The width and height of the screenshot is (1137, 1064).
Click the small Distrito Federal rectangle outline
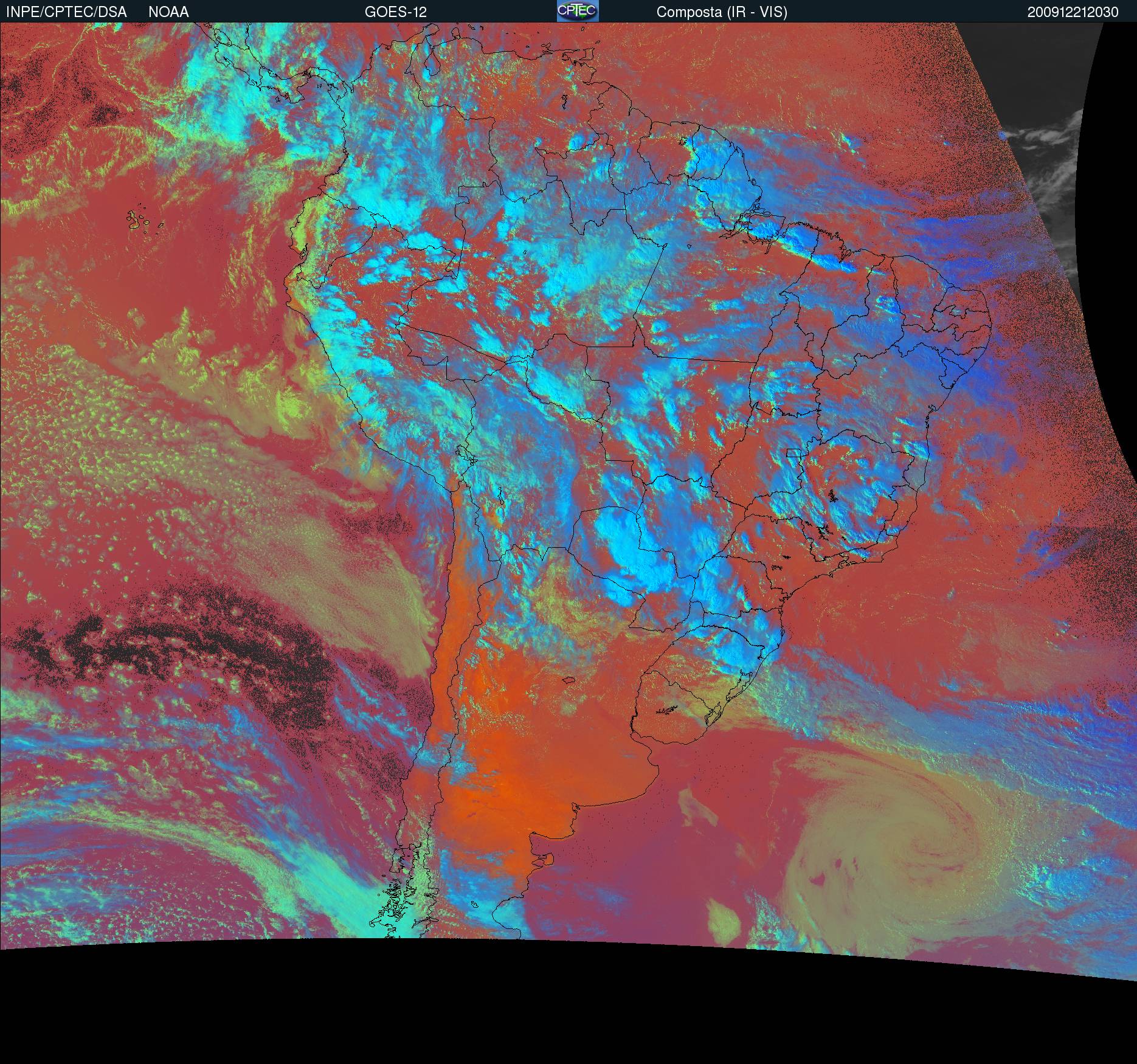click(x=795, y=452)
